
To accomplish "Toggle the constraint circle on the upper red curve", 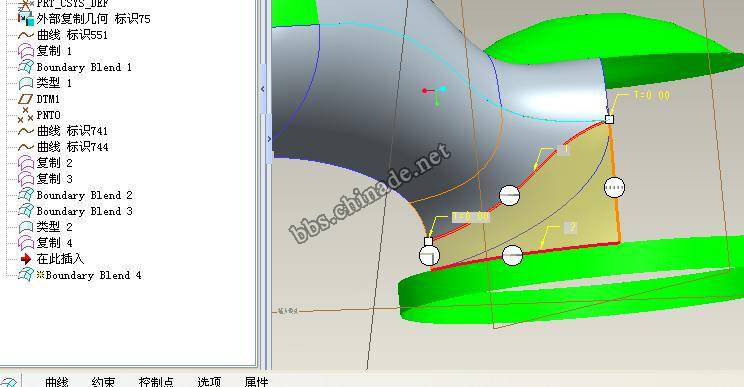I will (x=510, y=195).
